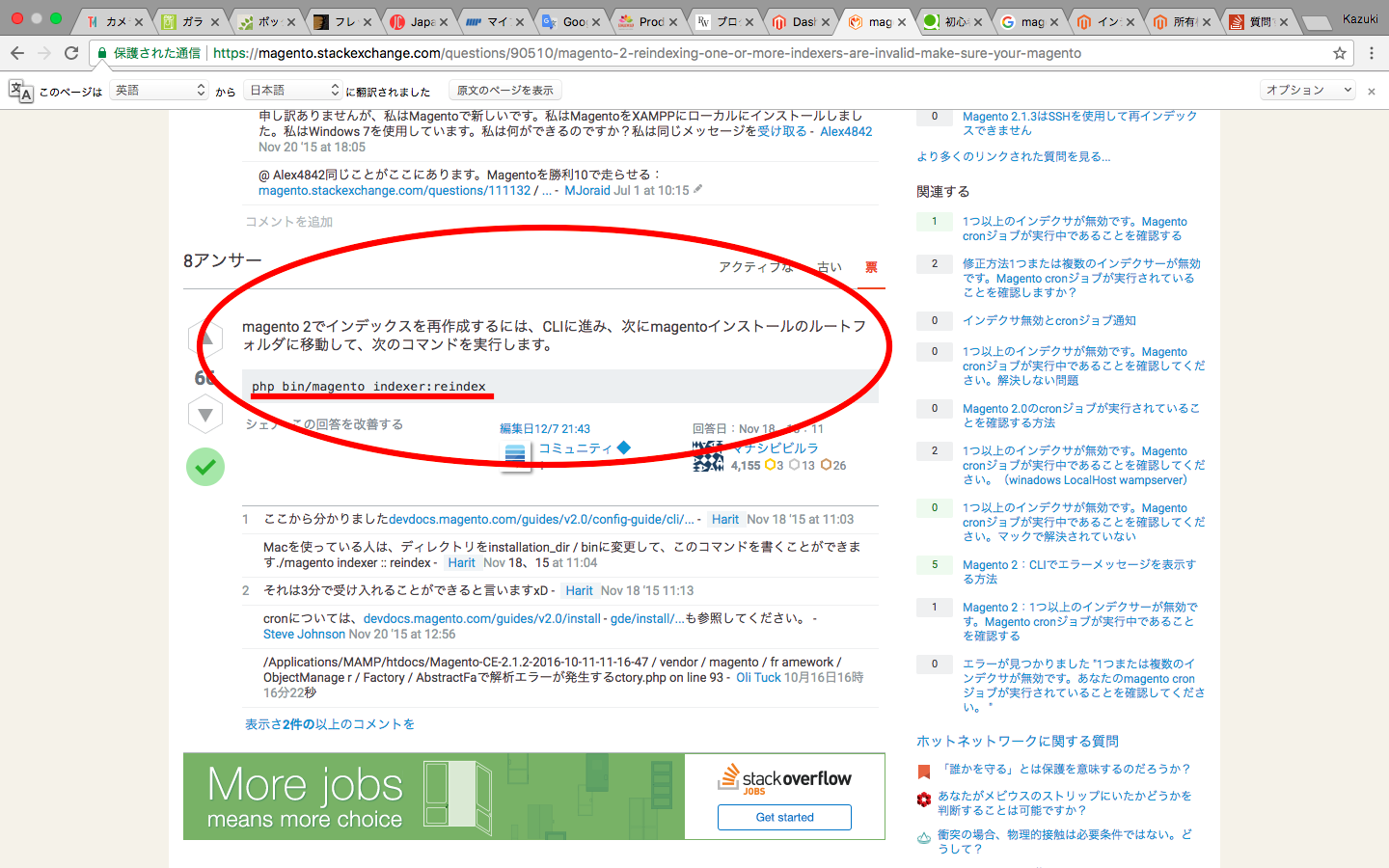Image resolution: width=1389 pixels, height=868 pixels.
Task: Click より多くのリンクされた質問を見る link
Action: (x=1014, y=156)
